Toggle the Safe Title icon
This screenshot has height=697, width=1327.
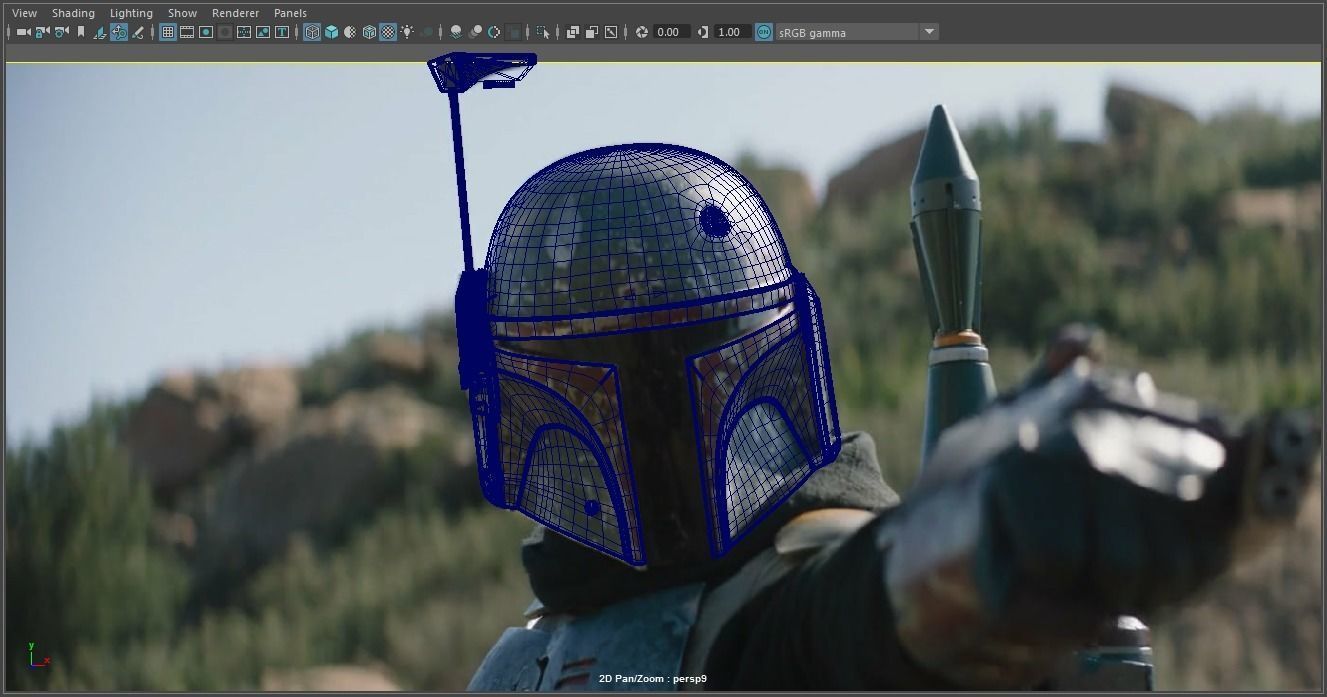282,32
